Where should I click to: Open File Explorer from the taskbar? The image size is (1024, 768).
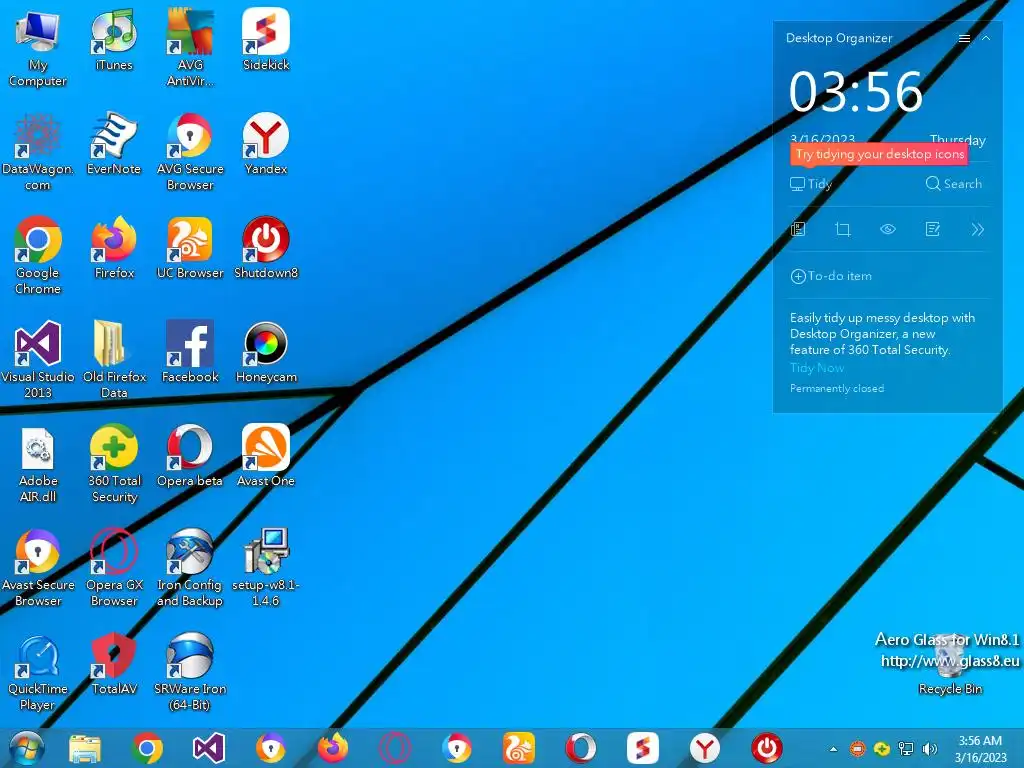[85, 748]
